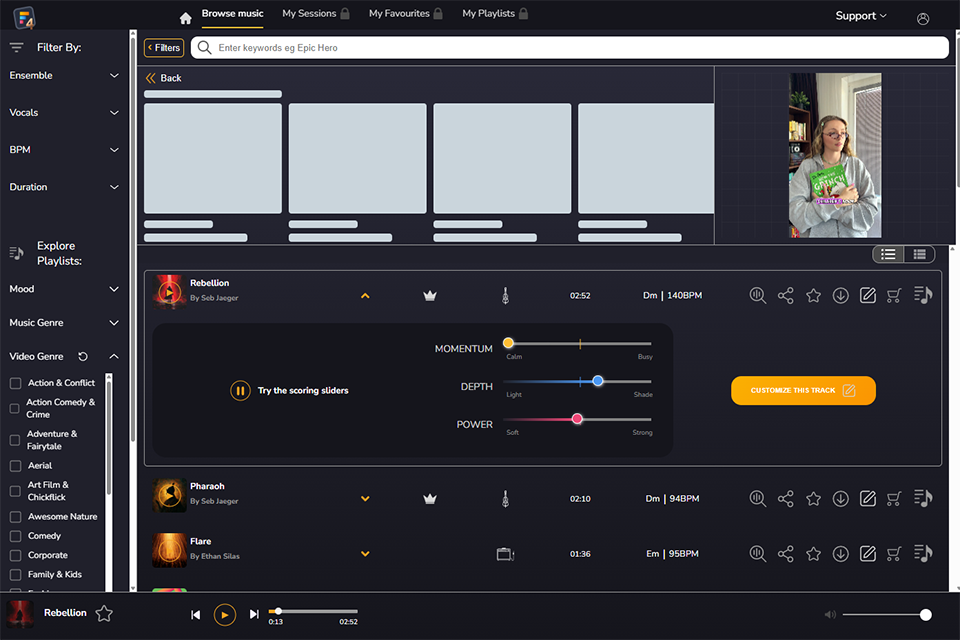
Task: Skip to the next track
Action: pos(254,614)
